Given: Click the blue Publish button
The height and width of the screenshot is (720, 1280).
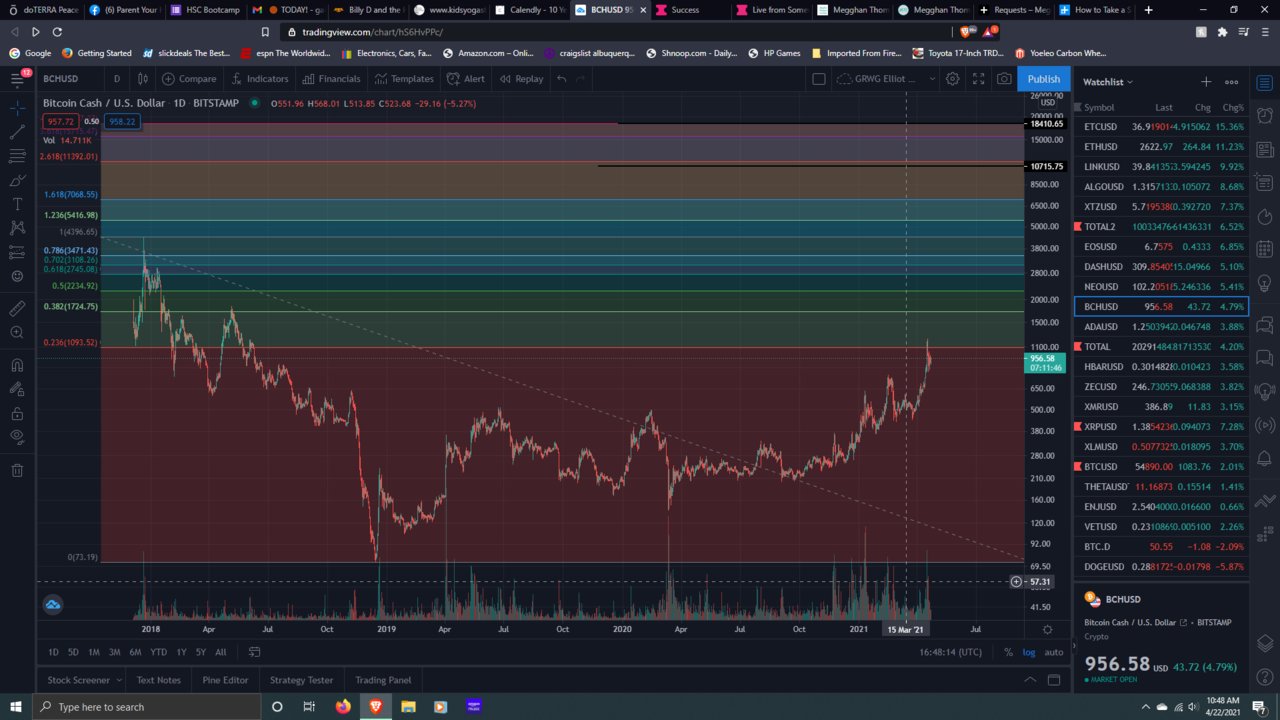Looking at the screenshot, I should click(x=1044, y=79).
